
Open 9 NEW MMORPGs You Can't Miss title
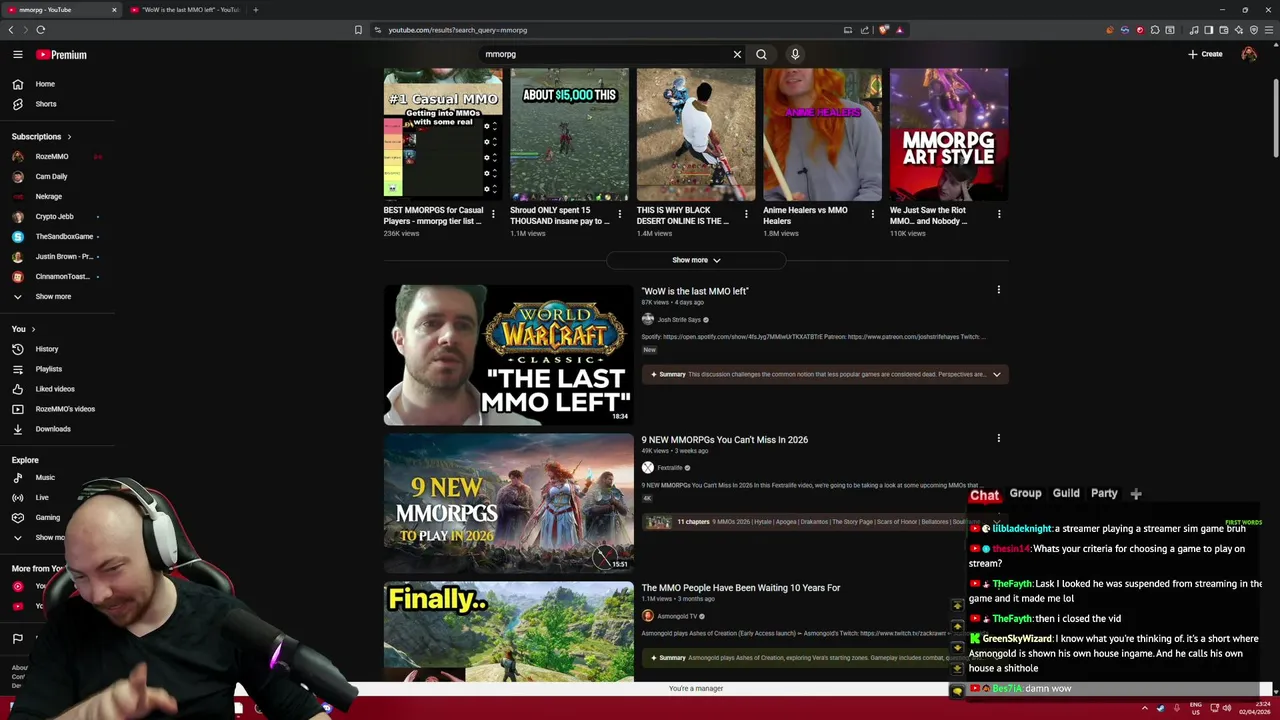click(x=724, y=440)
